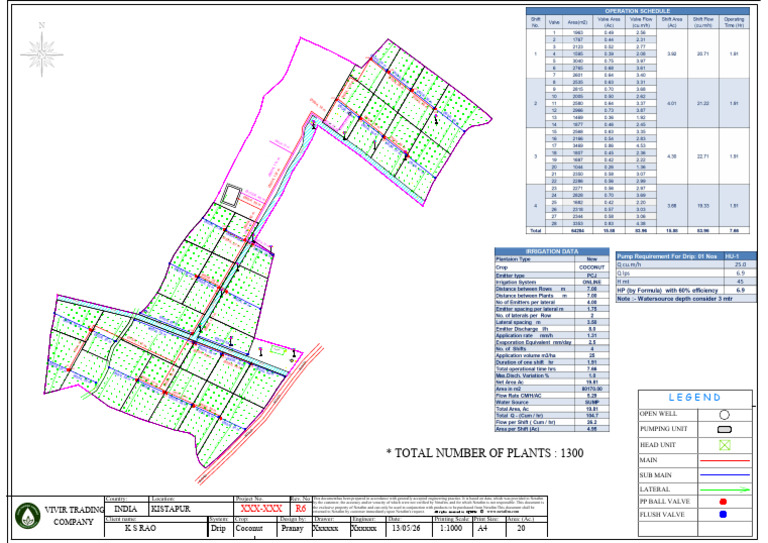This screenshot has width=768, height=543.
Task: Click the VIVIR TRADING COMPANY name
Action: pos(73,516)
